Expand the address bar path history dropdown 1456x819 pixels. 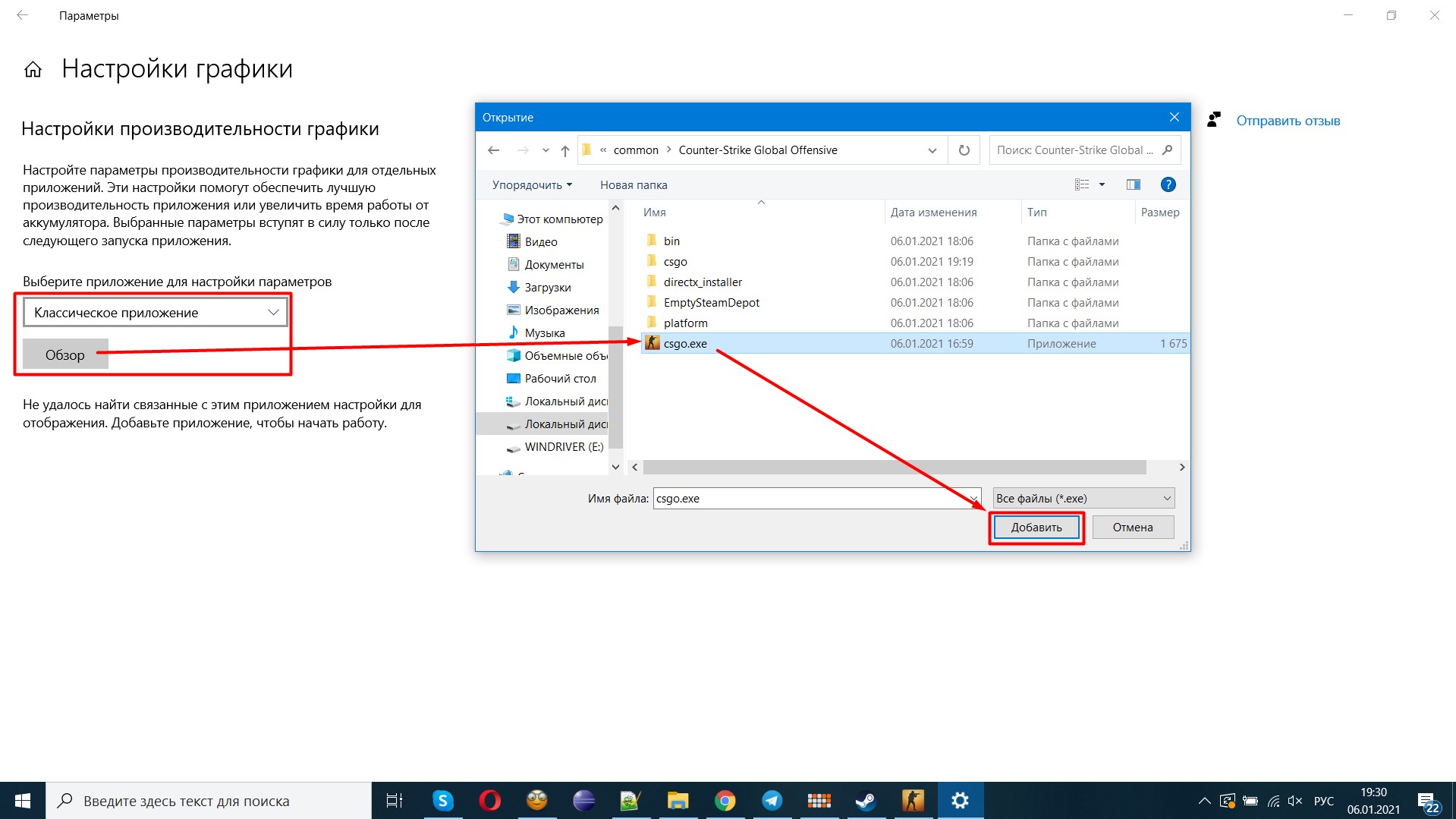(x=932, y=150)
